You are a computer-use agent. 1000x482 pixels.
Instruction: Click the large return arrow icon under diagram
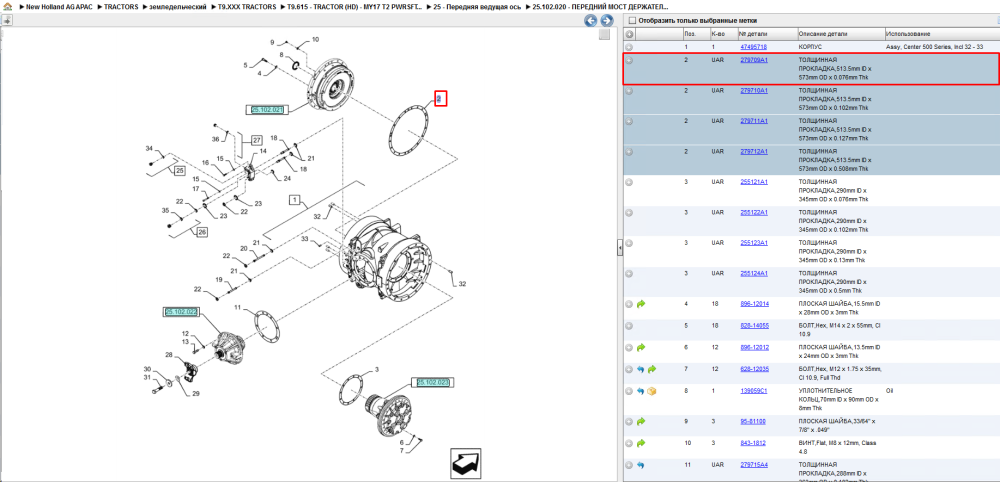465,464
